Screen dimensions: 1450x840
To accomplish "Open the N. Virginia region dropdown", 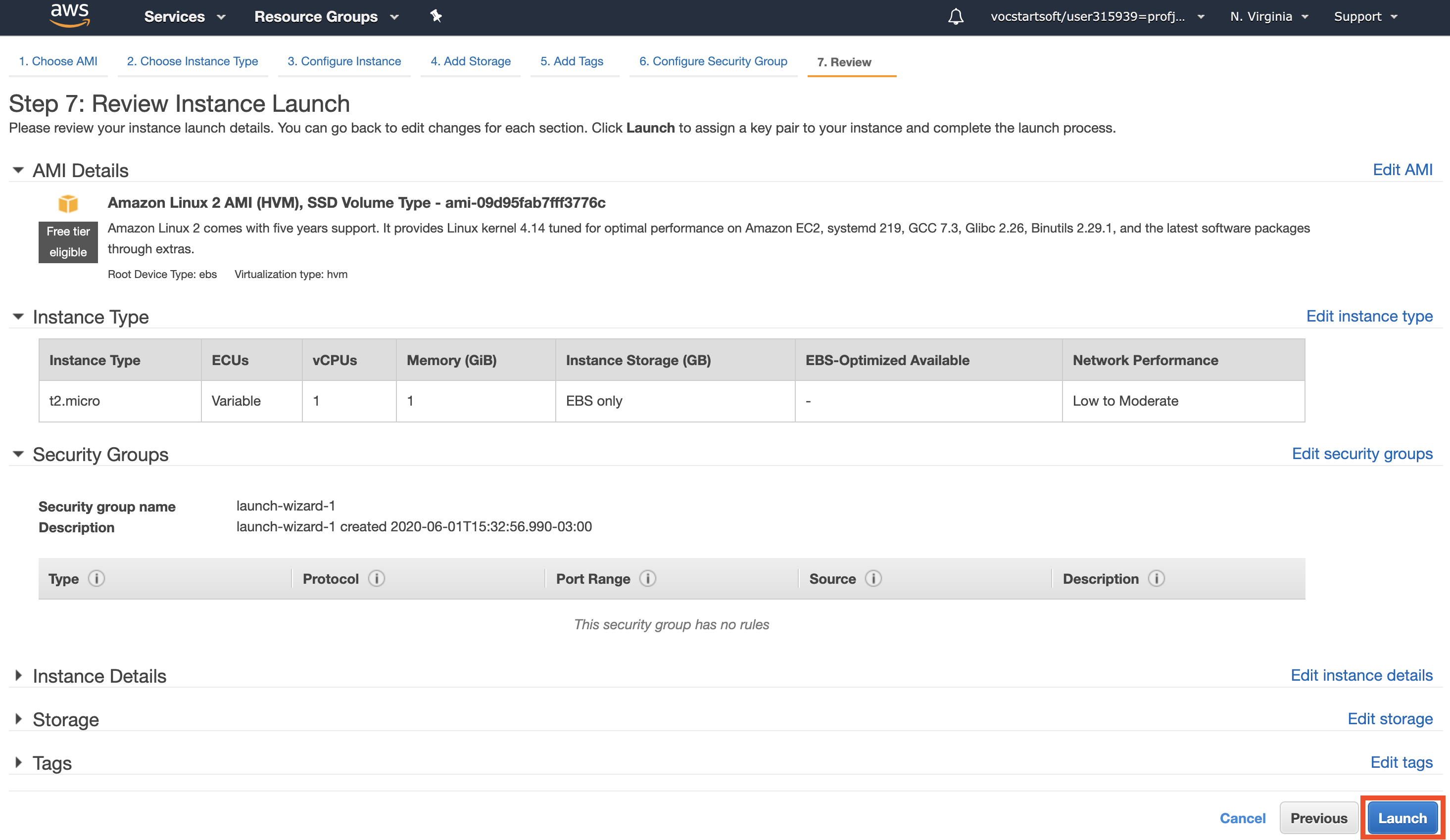I will point(1269,17).
